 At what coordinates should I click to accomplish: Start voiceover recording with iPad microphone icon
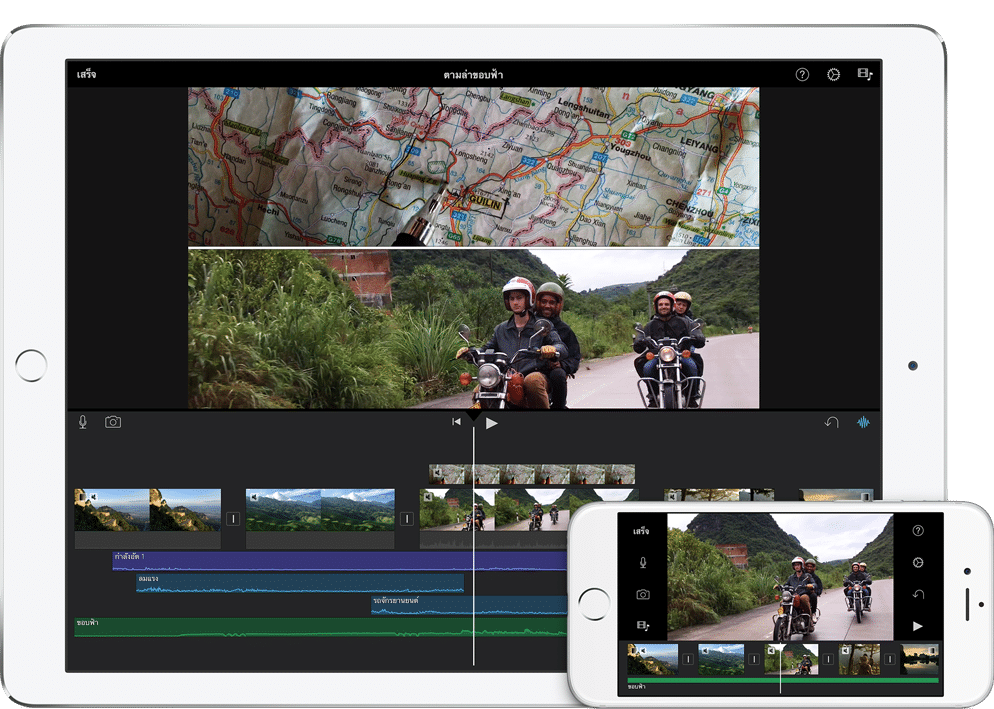pyautogui.click(x=83, y=422)
